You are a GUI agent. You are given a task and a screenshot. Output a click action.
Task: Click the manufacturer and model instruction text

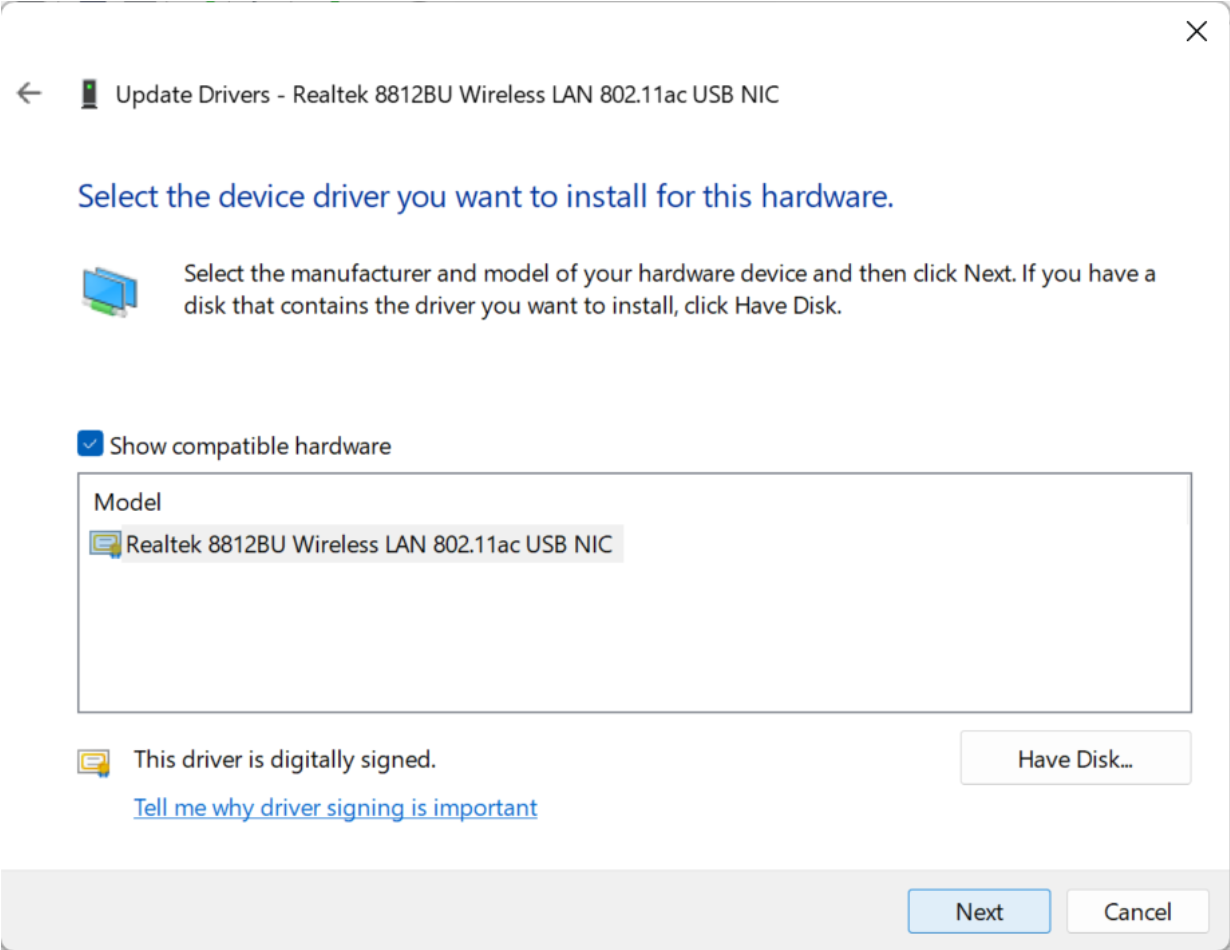(x=669, y=289)
